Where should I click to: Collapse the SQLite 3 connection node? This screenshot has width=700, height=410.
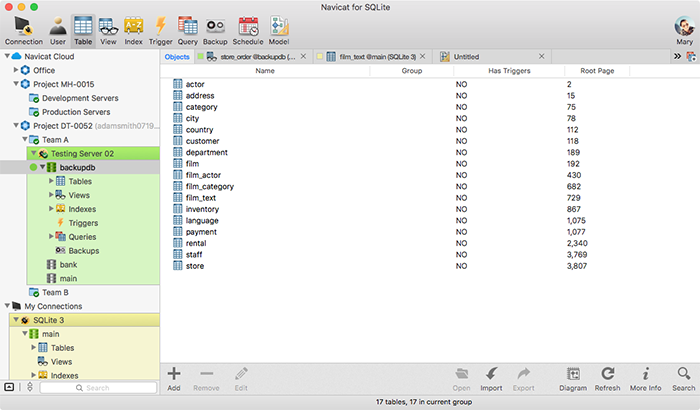[x=16, y=320]
